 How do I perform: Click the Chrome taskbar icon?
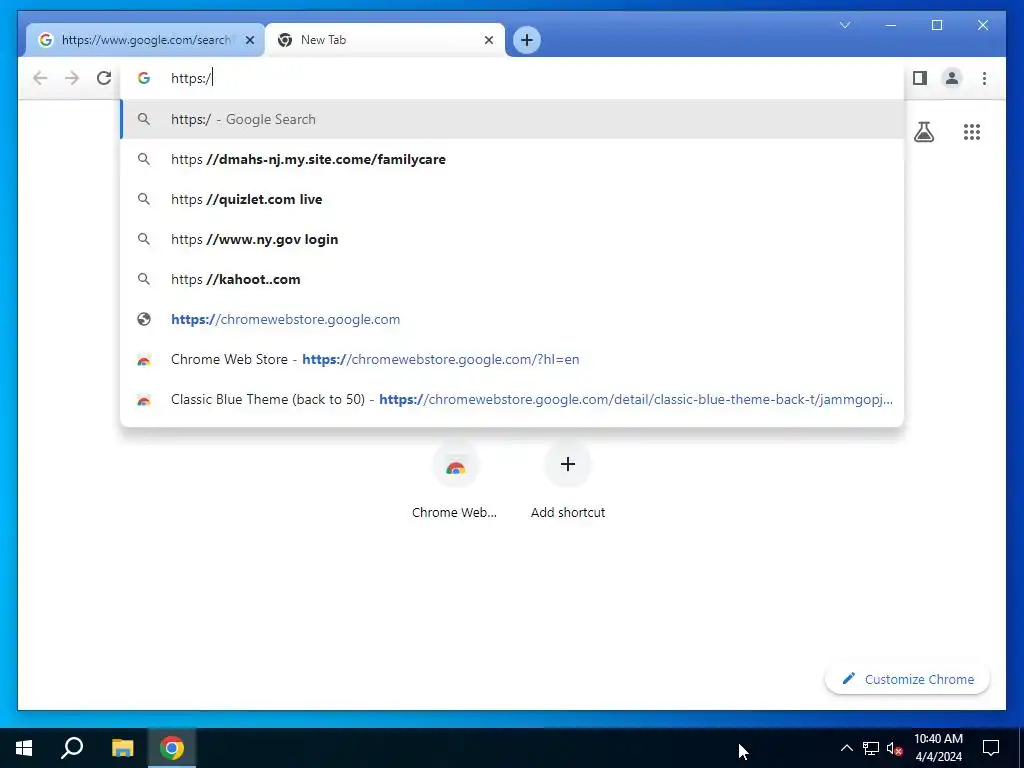tap(172, 748)
